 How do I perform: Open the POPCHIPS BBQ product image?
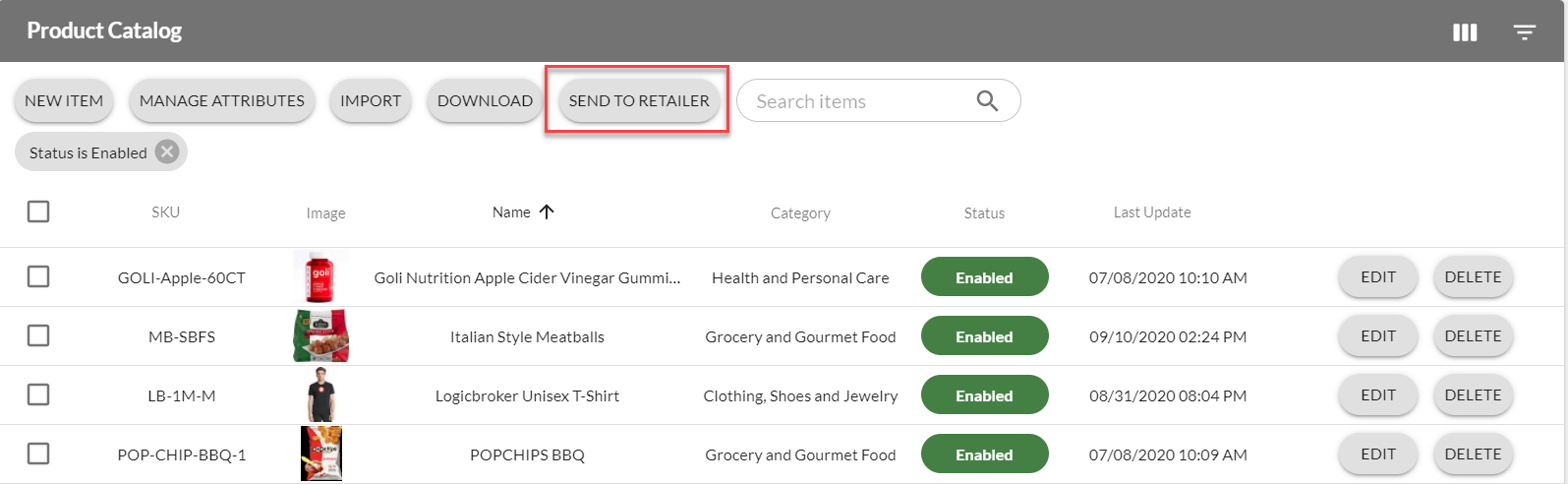point(320,454)
